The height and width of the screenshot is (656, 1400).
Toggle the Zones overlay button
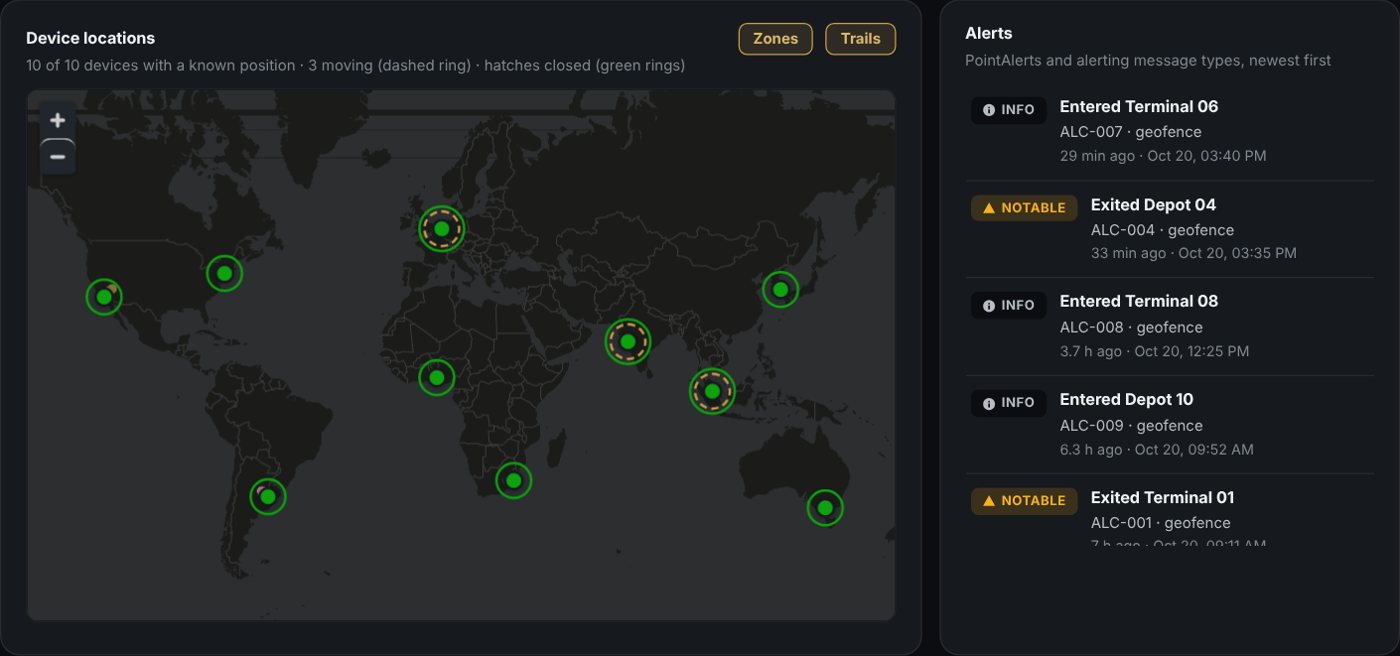pos(775,39)
